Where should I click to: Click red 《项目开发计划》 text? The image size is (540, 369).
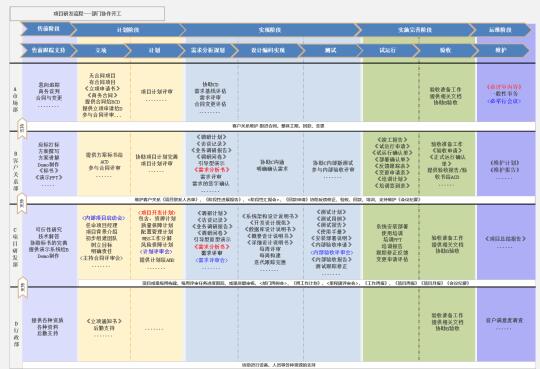click(156, 212)
